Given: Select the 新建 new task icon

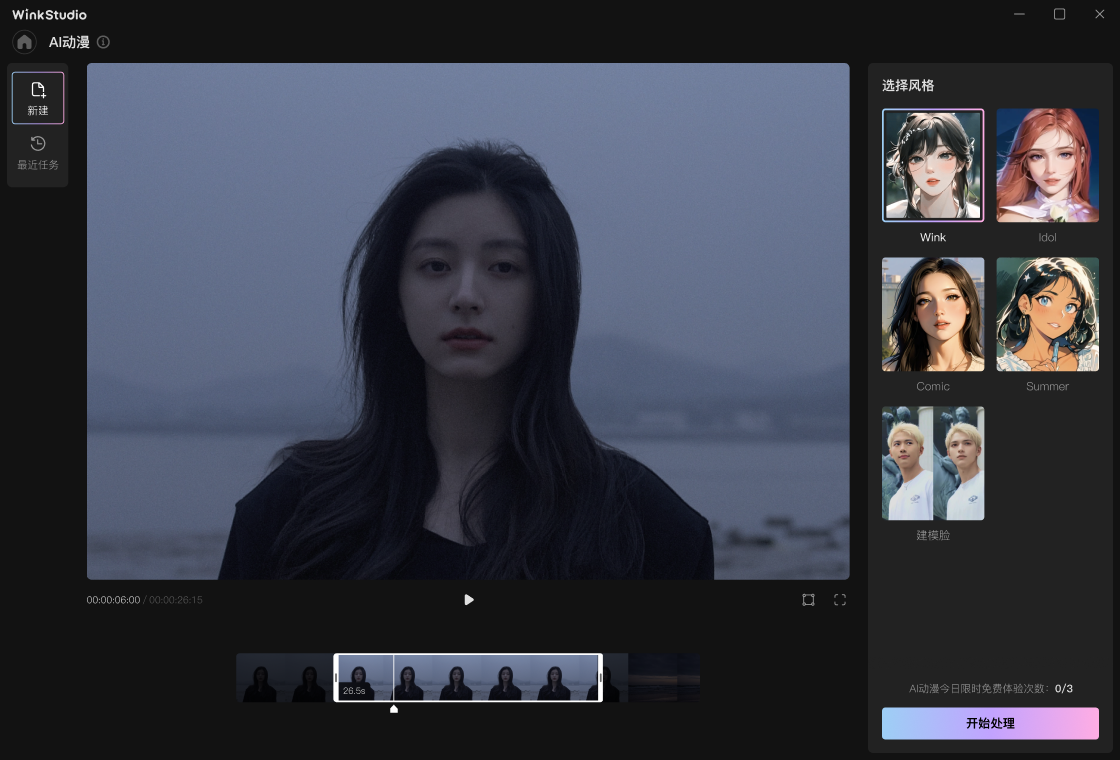Looking at the screenshot, I should 37,96.
